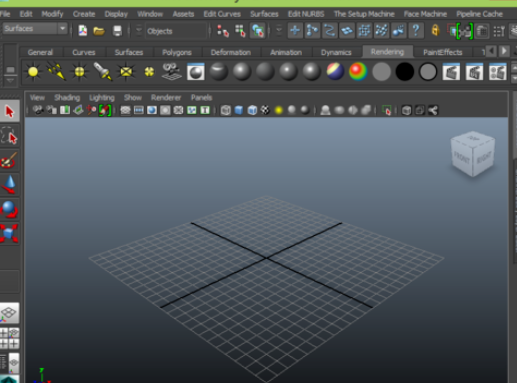
Task: Open the Edit NURBS menu
Action: click(306, 14)
